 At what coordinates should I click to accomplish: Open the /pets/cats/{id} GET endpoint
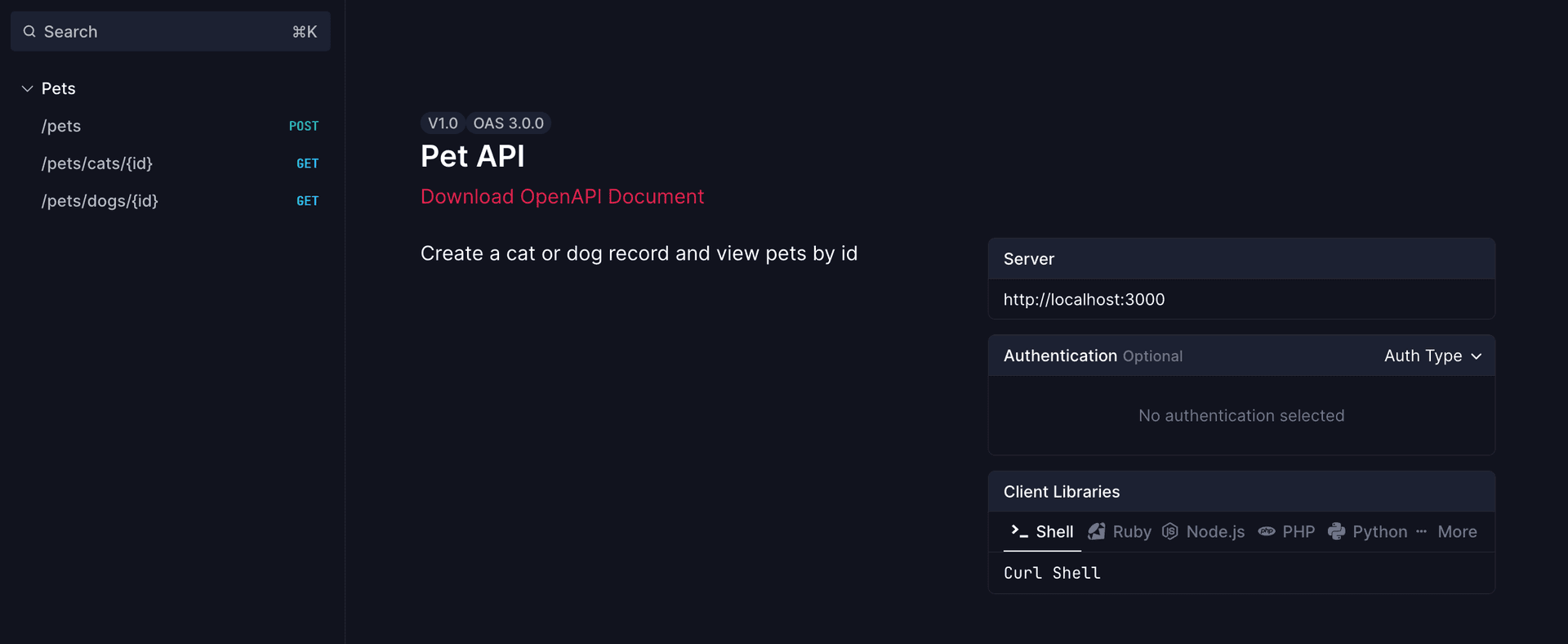pos(97,163)
